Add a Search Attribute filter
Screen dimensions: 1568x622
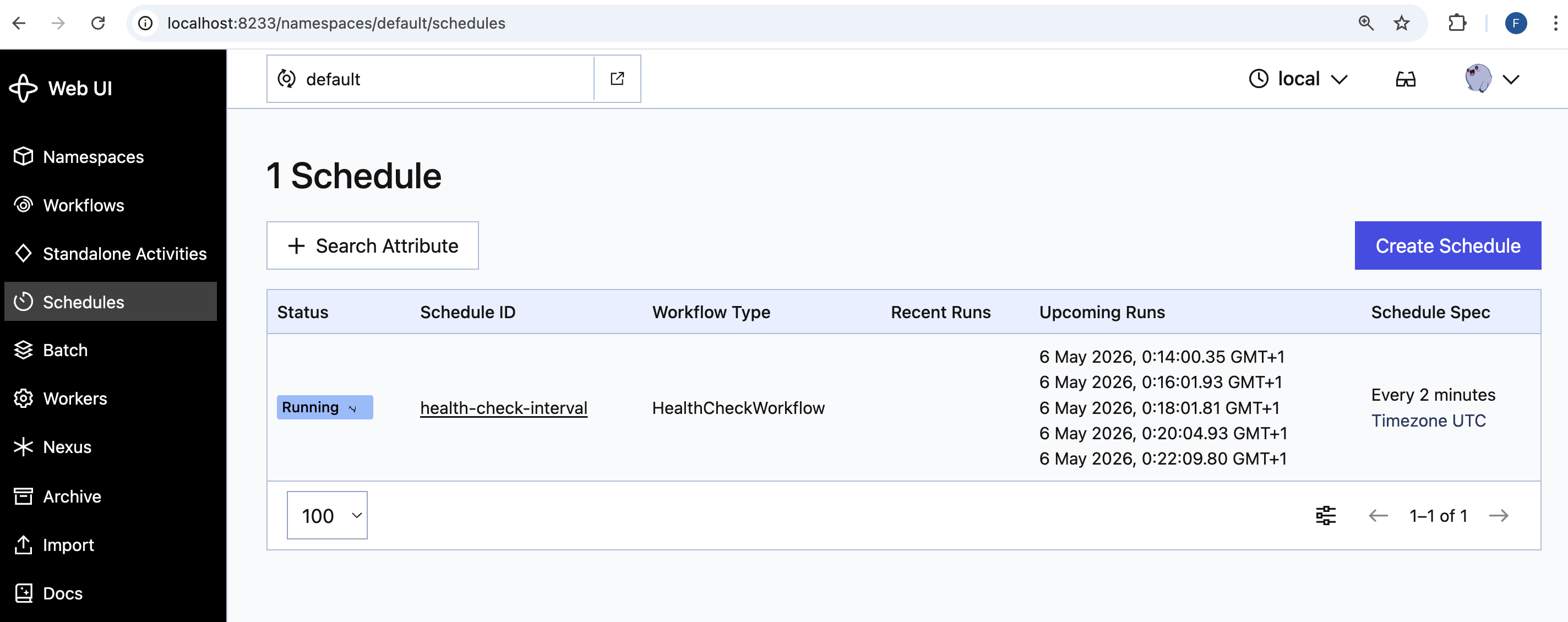coord(373,245)
